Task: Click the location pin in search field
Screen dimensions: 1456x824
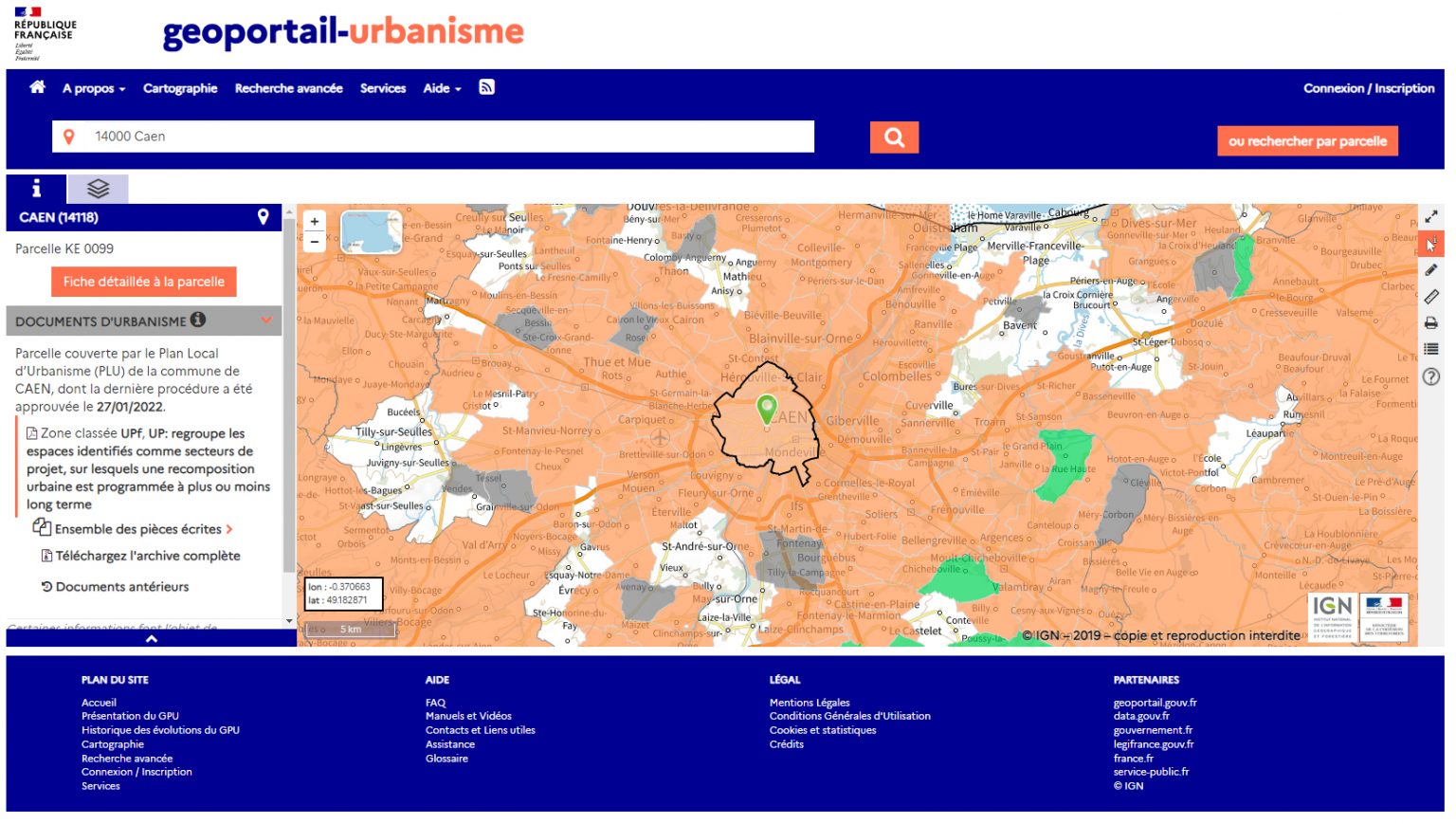Action: [x=68, y=137]
